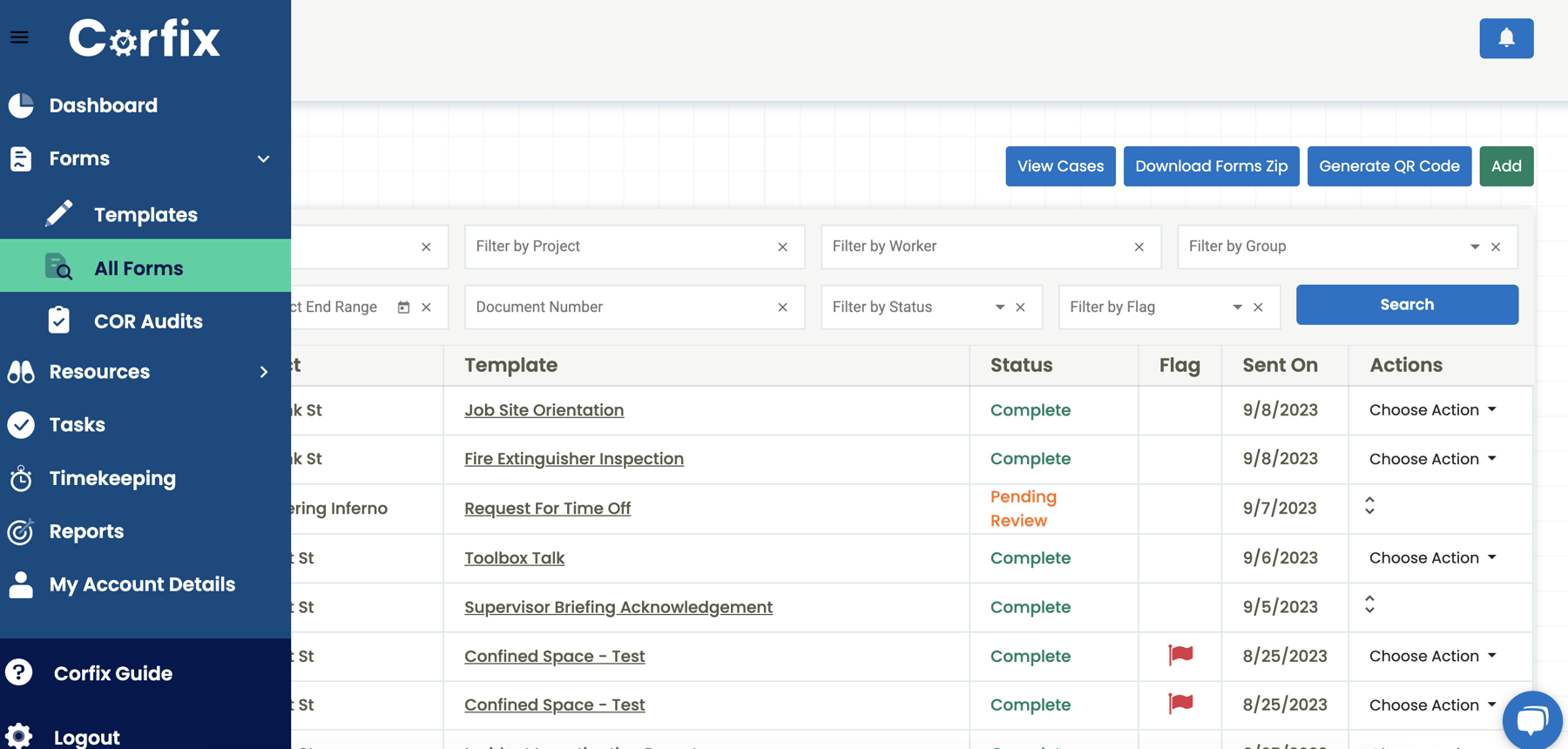Clear the Filter by Worker field

(1139, 246)
